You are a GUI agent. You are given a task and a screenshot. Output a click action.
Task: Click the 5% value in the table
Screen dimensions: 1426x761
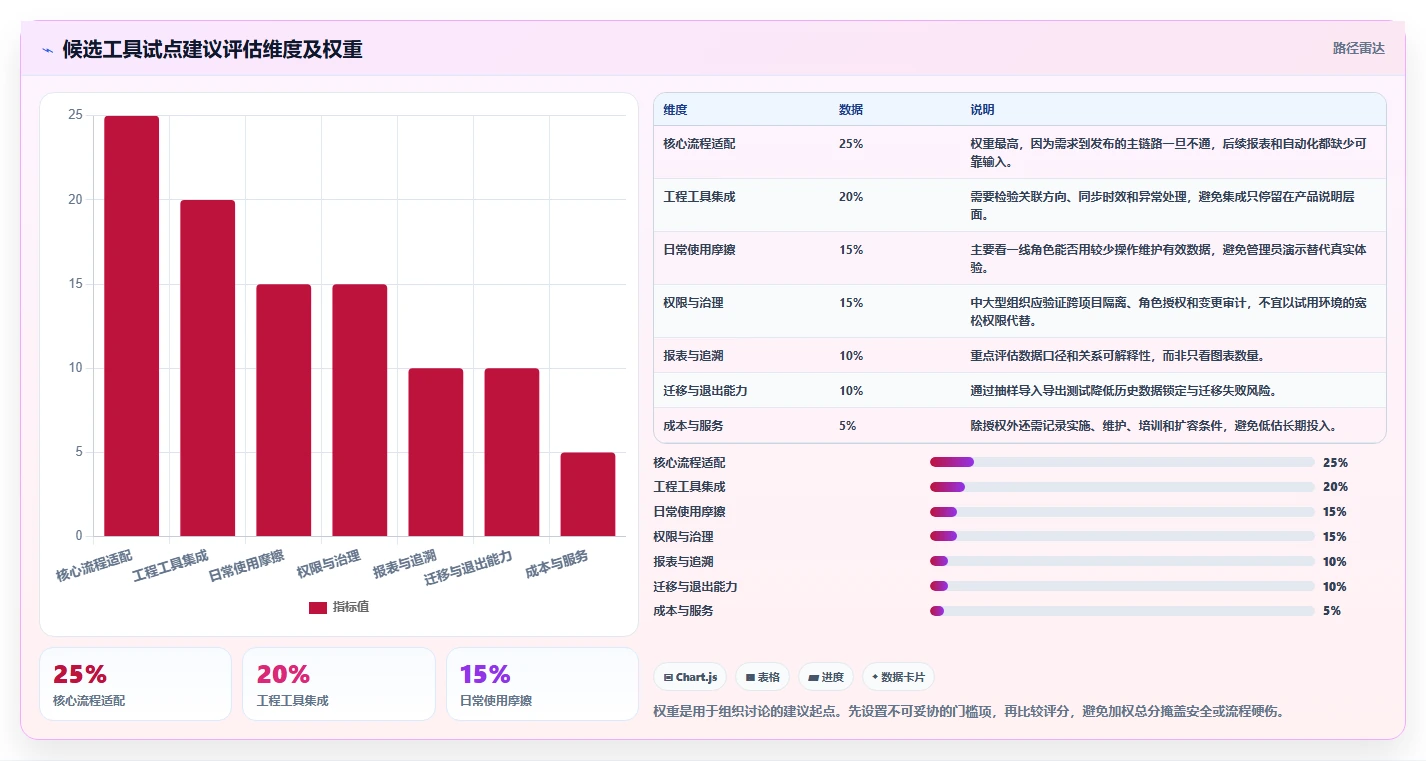point(847,426)
